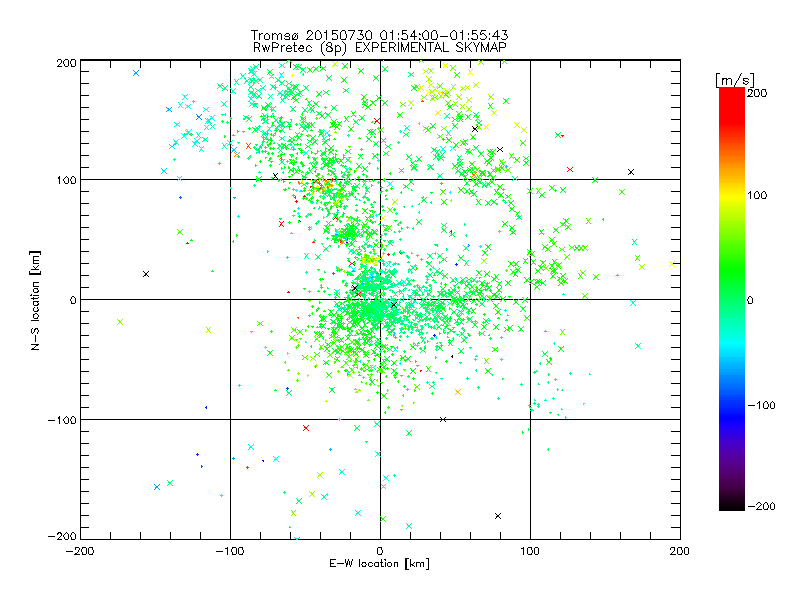This screenshot has width=800, height=600.
Task: Click colorbar tick label '200'
Action: [757, 93]
